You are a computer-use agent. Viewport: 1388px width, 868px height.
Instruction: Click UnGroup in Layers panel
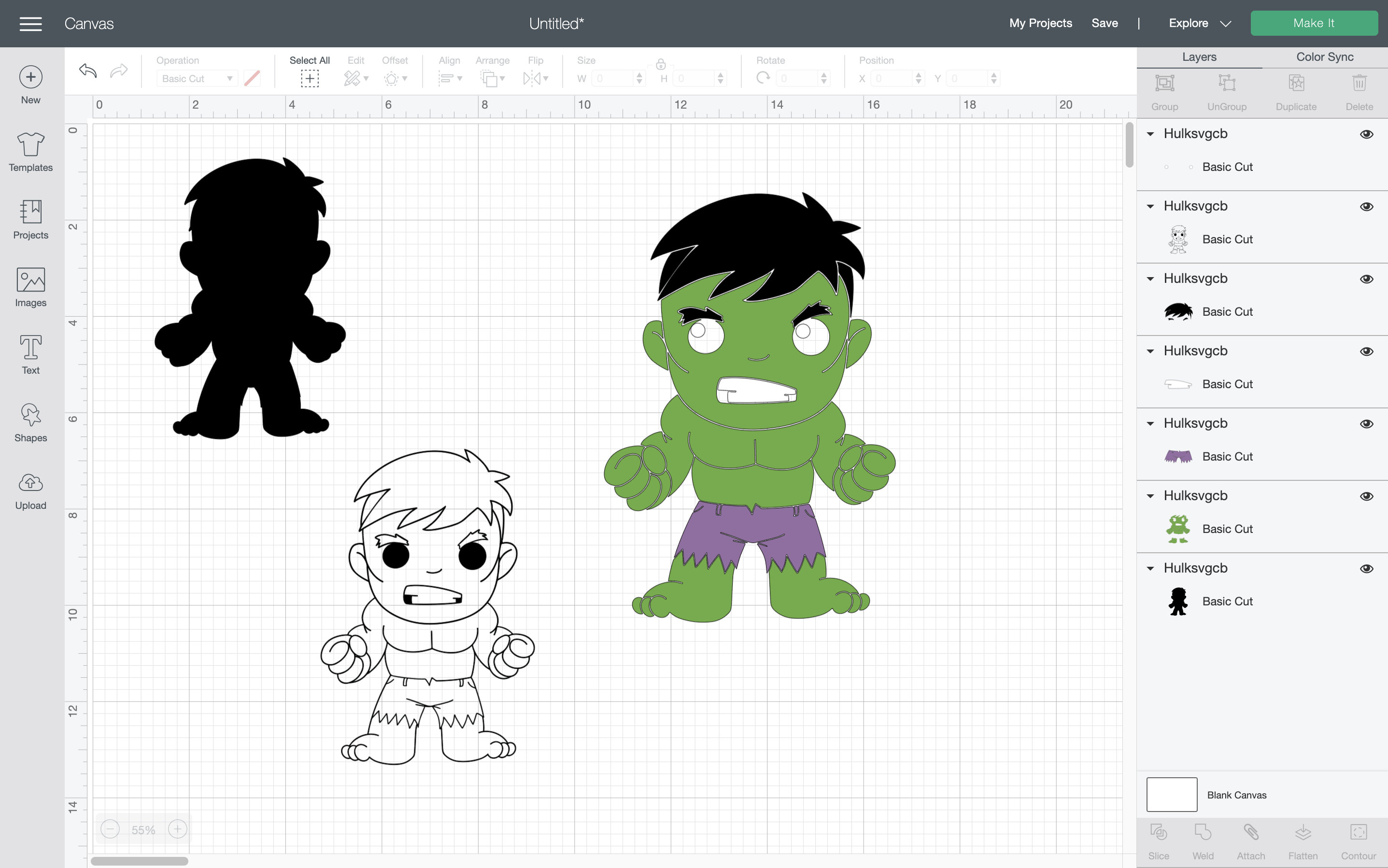tap(1227, 92)
